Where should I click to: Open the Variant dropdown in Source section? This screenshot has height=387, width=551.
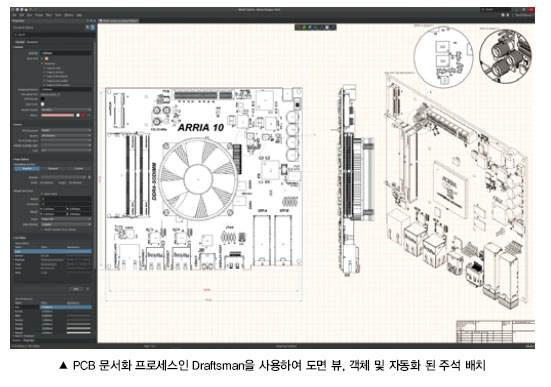point(66,135)
